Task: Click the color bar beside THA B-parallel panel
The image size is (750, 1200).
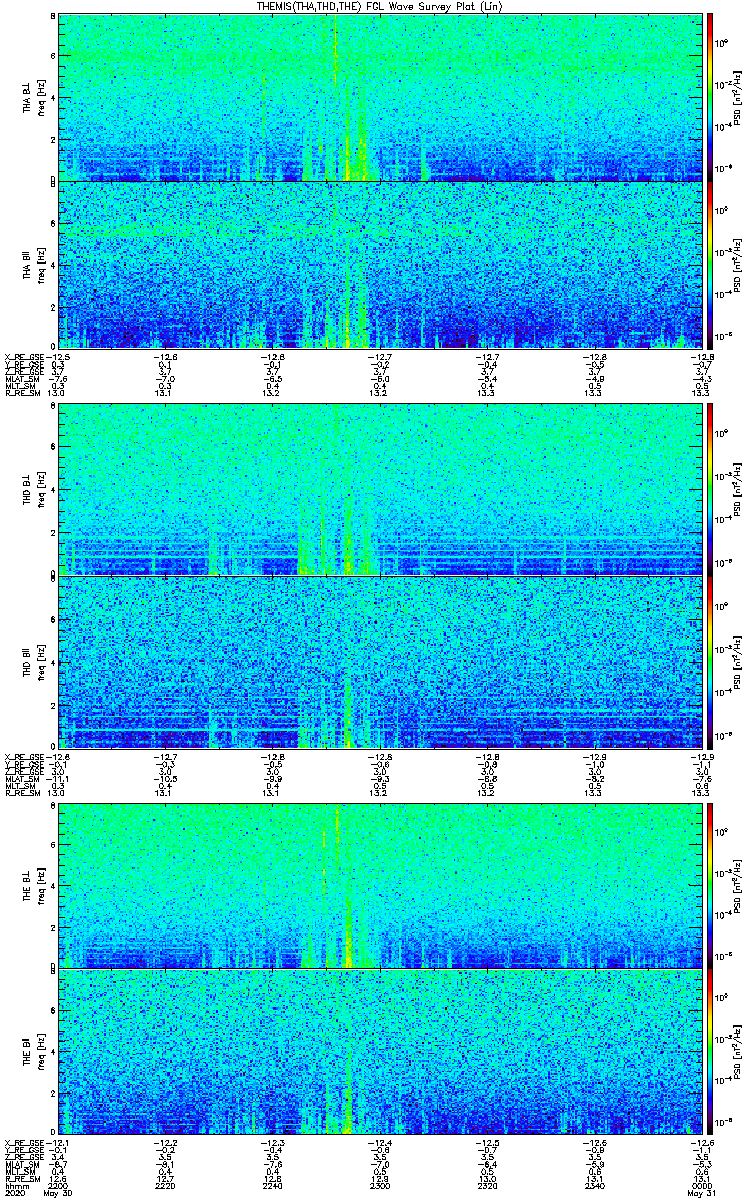Action: point(710,264)
